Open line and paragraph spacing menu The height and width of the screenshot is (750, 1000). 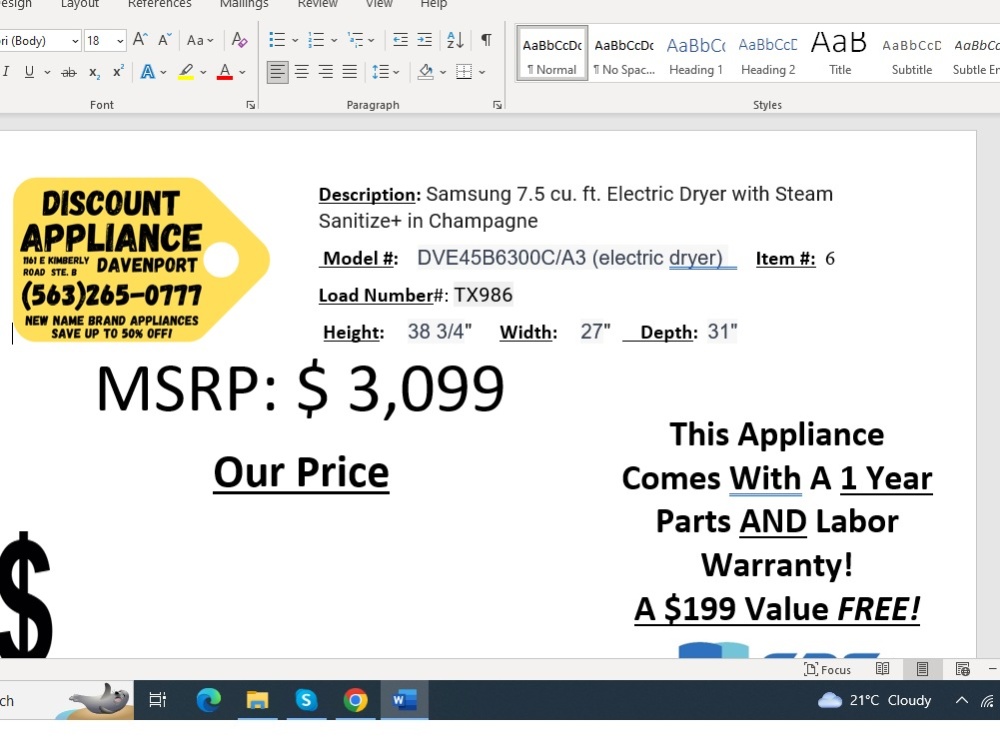385,71
